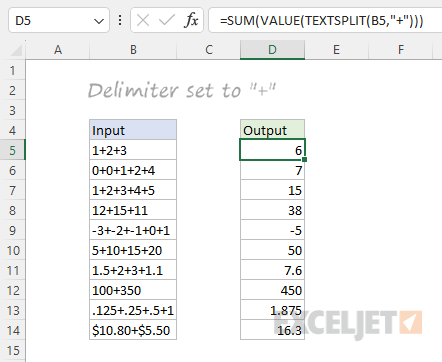Click the 'Delimiter set to "+"' title text

[x=182, y=90]
